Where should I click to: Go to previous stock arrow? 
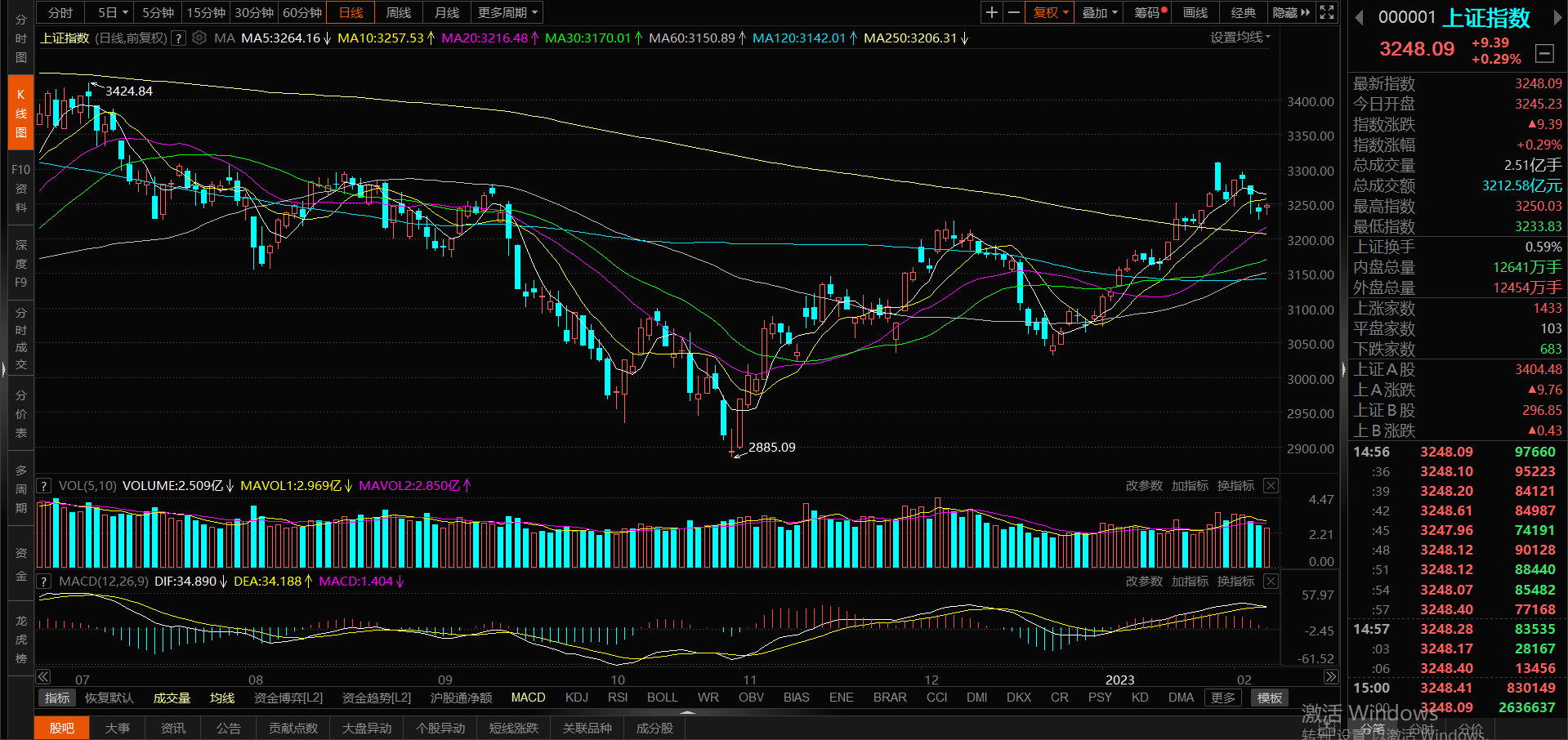(x=1359, y=17)
